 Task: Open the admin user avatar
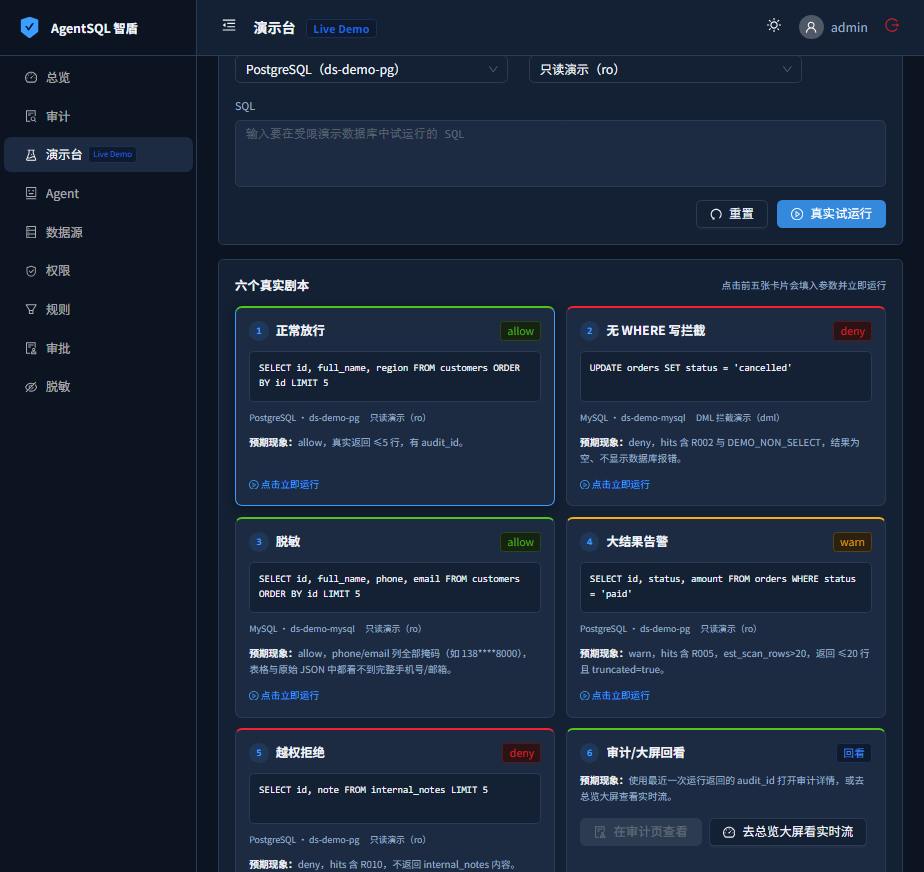(x=811, y=27)
